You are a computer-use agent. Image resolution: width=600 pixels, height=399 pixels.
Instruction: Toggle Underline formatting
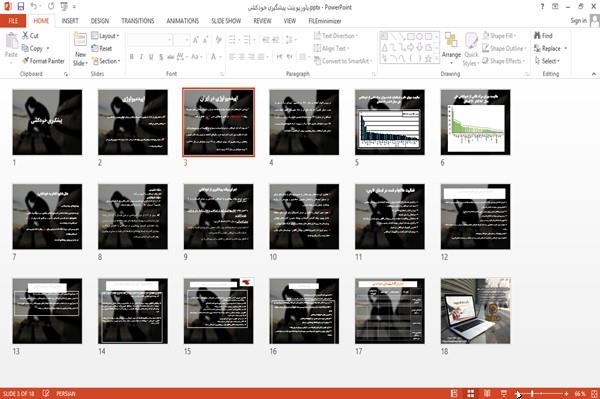click(151, 57)
